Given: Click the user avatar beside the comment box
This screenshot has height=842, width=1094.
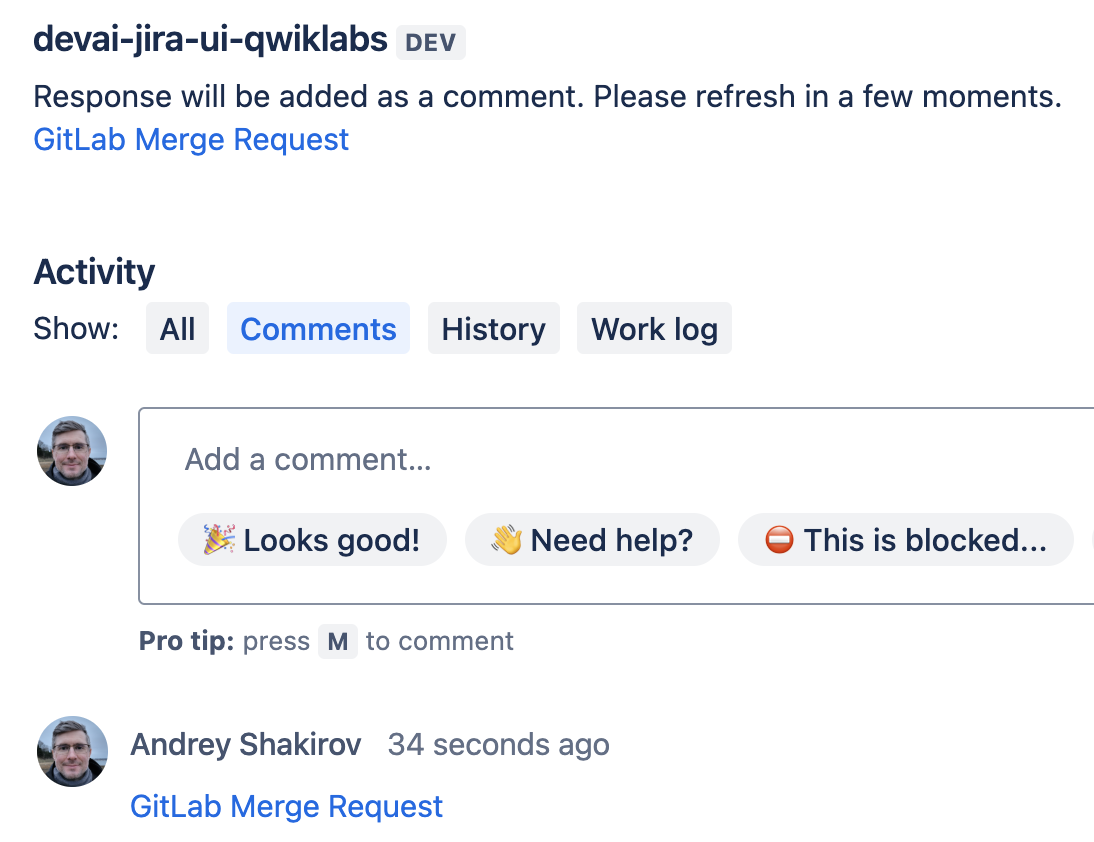Looking at the screenshot, I should [72, 451].
